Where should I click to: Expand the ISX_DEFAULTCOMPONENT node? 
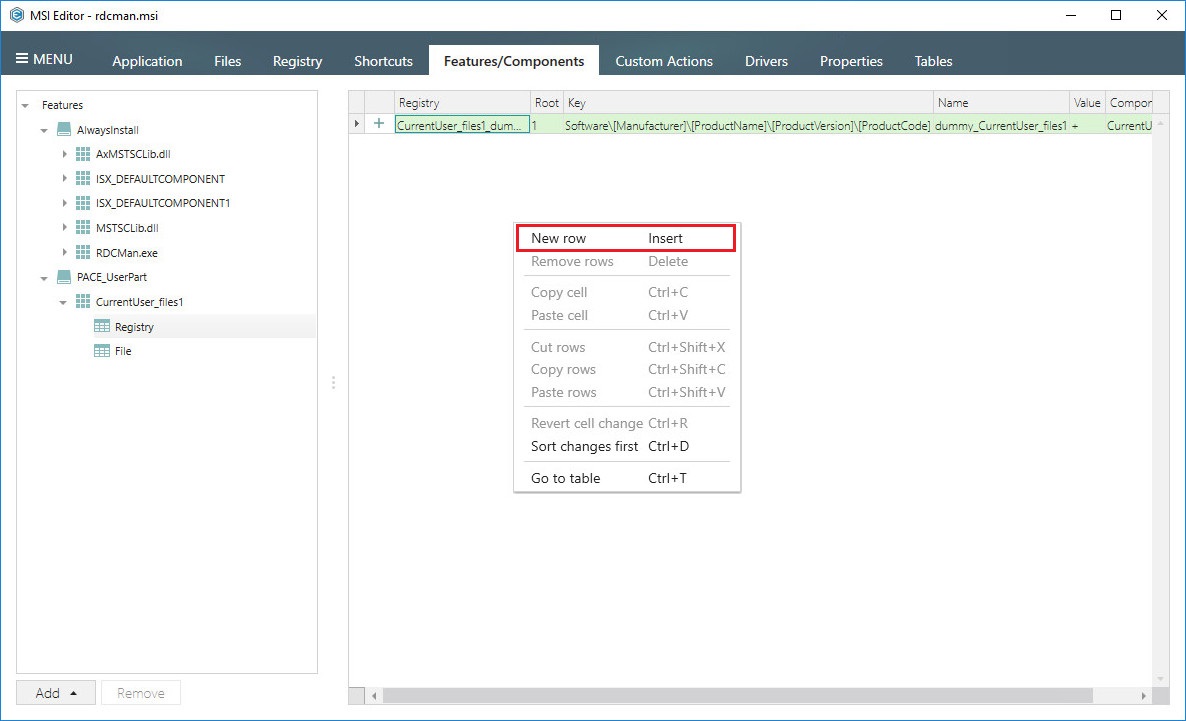pos(64,179)
